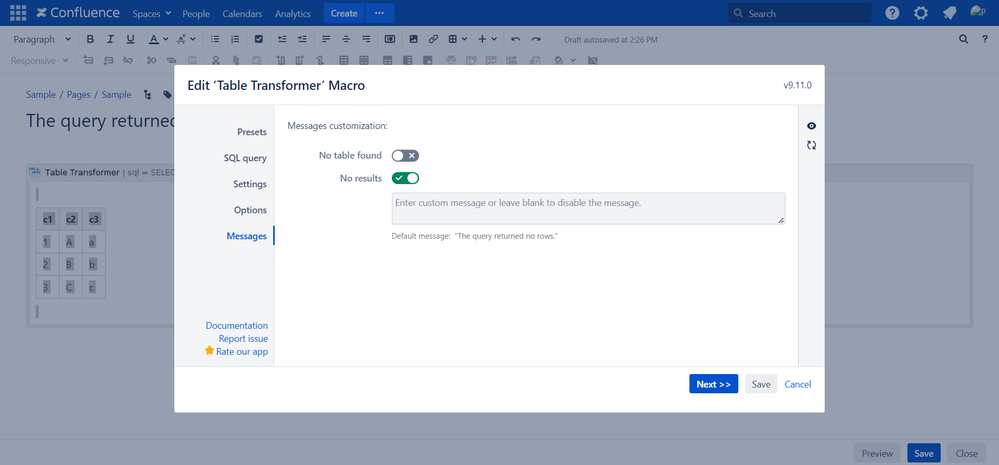Open the insert table dropdown
This screenshot has height=465, width=999.
tap(457, 39)
